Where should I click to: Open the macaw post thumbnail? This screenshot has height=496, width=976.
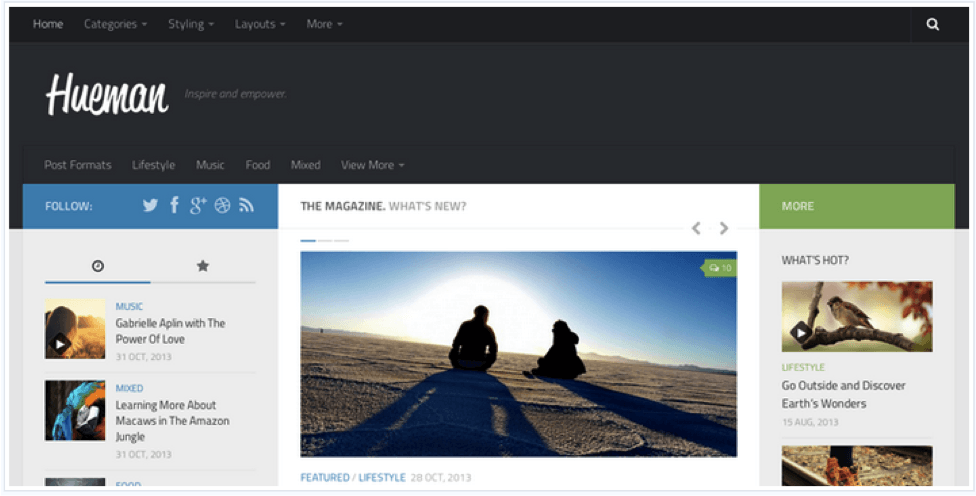pos(75,411)
